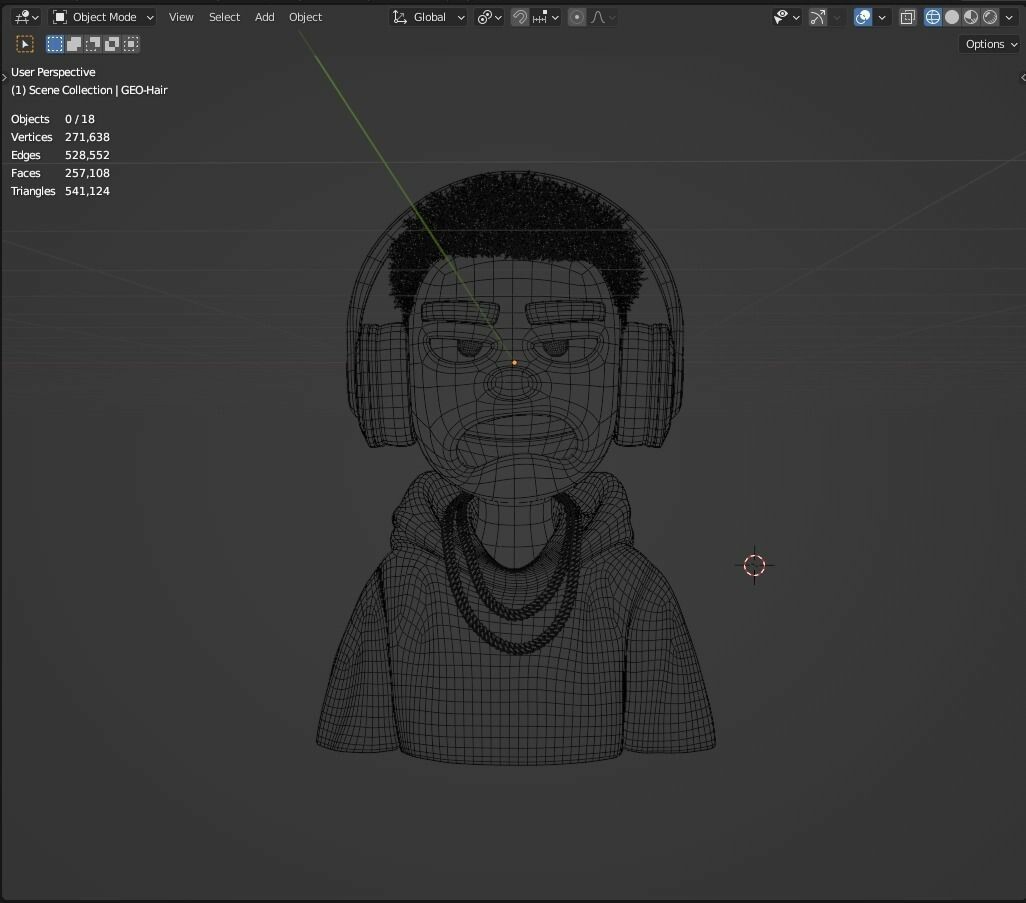This screenshot has height=903, width=1026.
Task: Select Wireframe shading mode icon
Action: click(932, 17)
